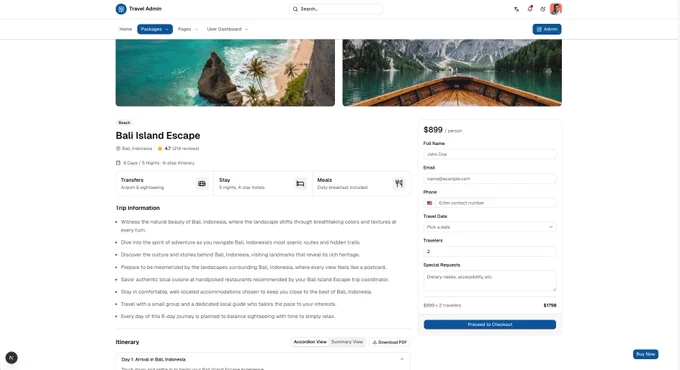680x370 pixels.
Task: Open the user avatar profile menu
Action: pos(556,9)
